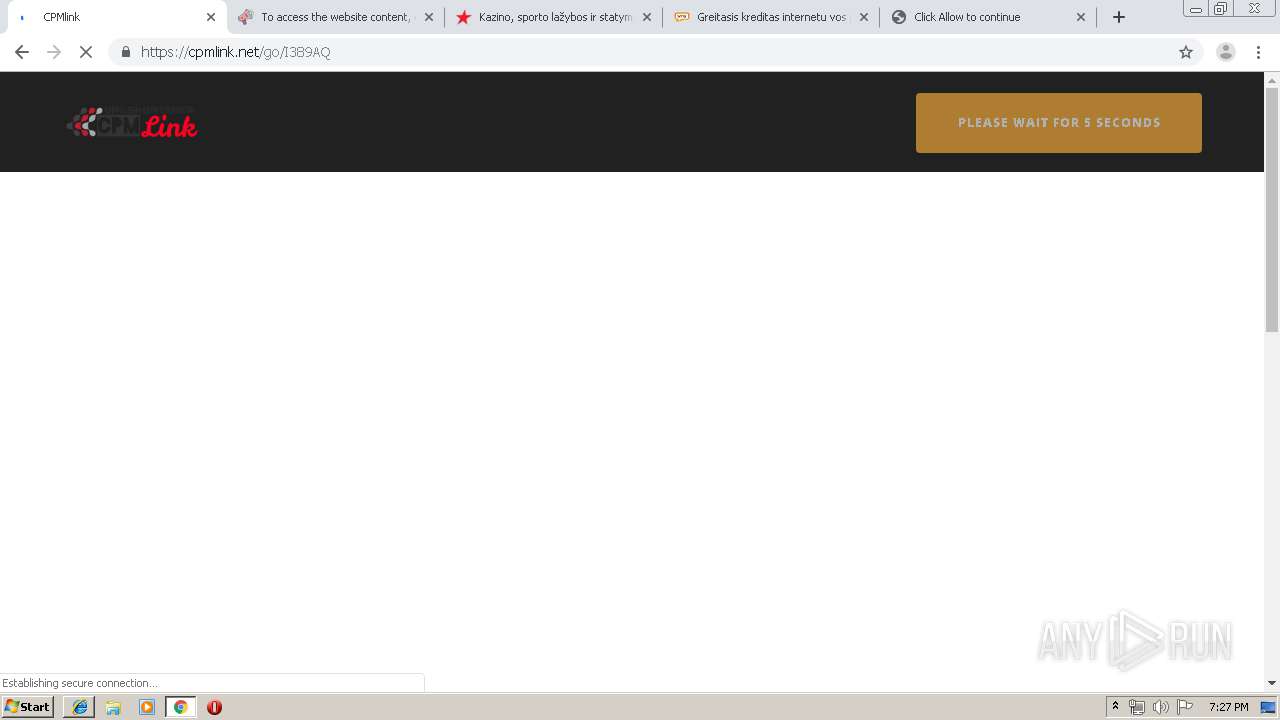Click the page scrollbar thumb

[1272, 210]
